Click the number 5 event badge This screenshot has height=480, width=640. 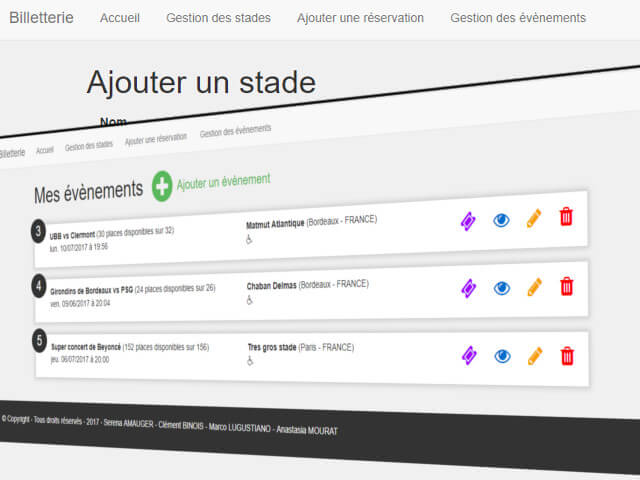click(x=40, y=340)
